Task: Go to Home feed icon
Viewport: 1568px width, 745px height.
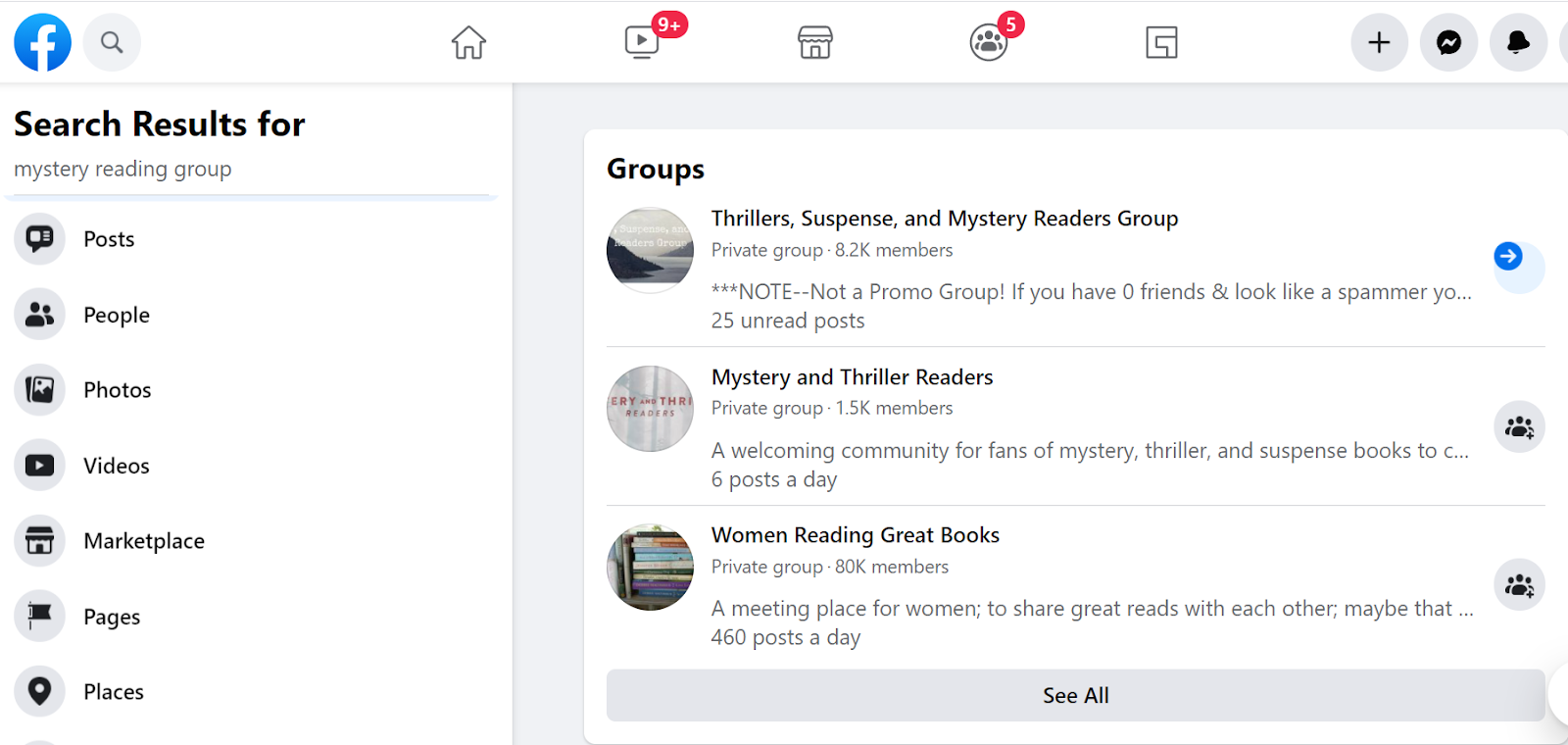Action: coord(468,42)
